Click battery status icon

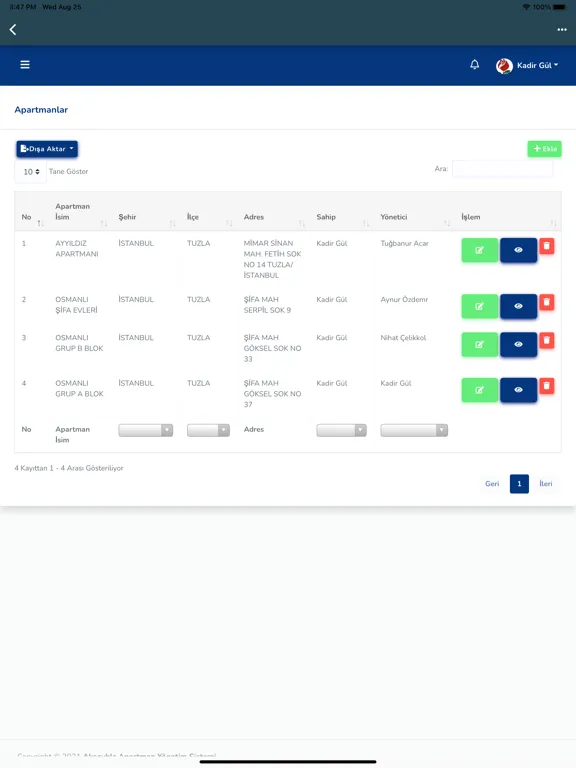click(x=560, y=7)
